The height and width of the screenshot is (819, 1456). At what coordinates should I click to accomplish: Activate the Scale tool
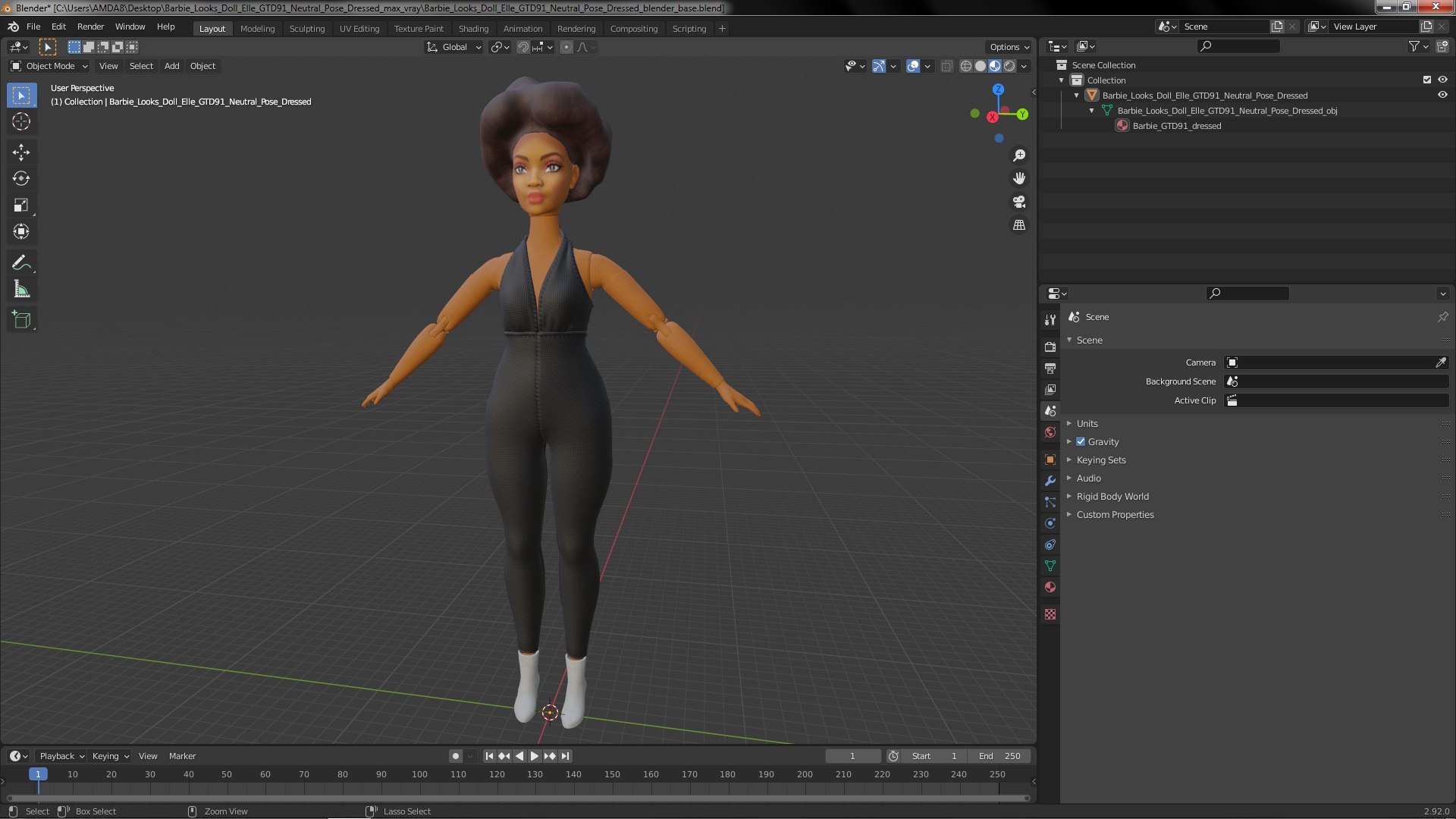click(x=21, y=206)
